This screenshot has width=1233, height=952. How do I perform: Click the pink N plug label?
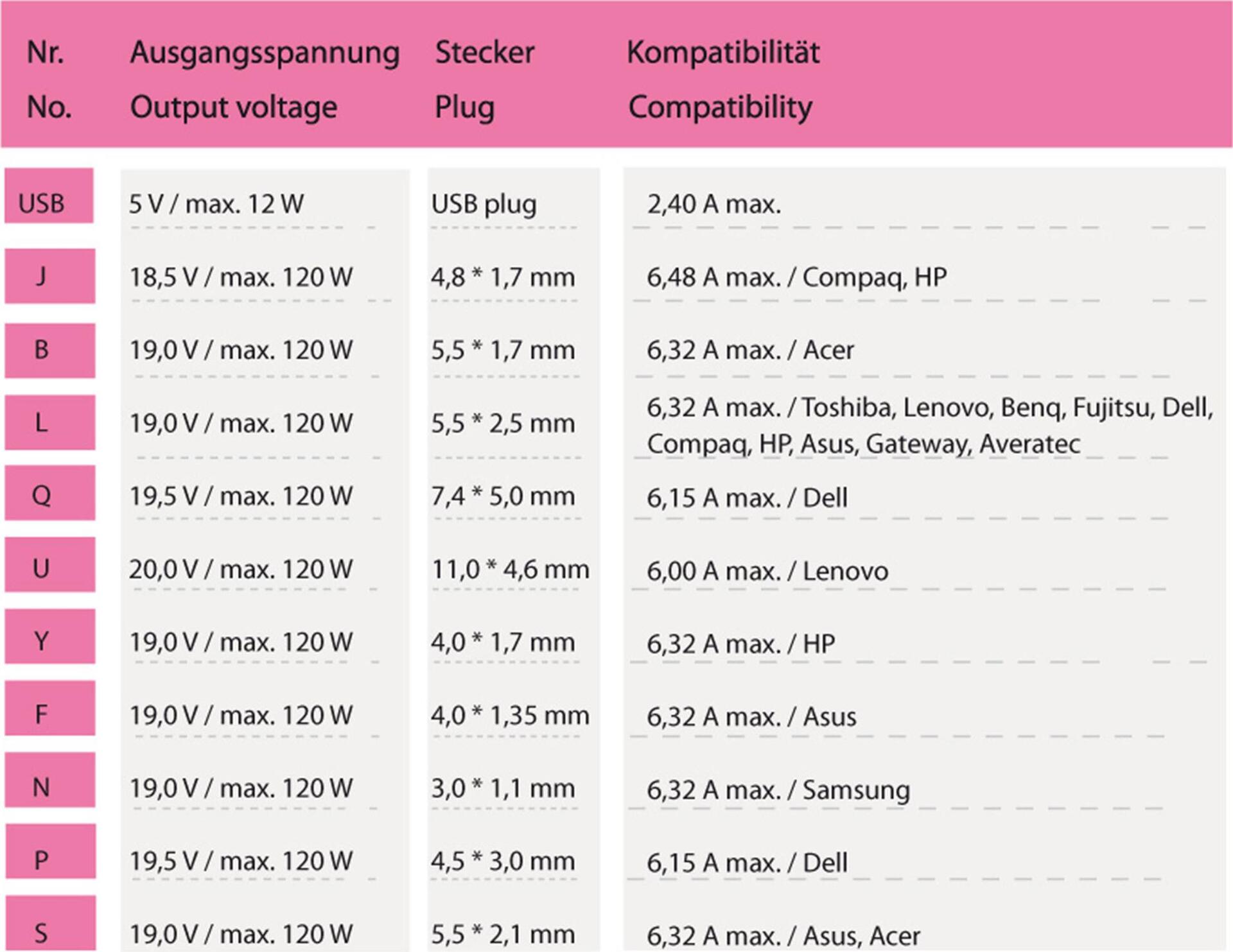(50, 780)
